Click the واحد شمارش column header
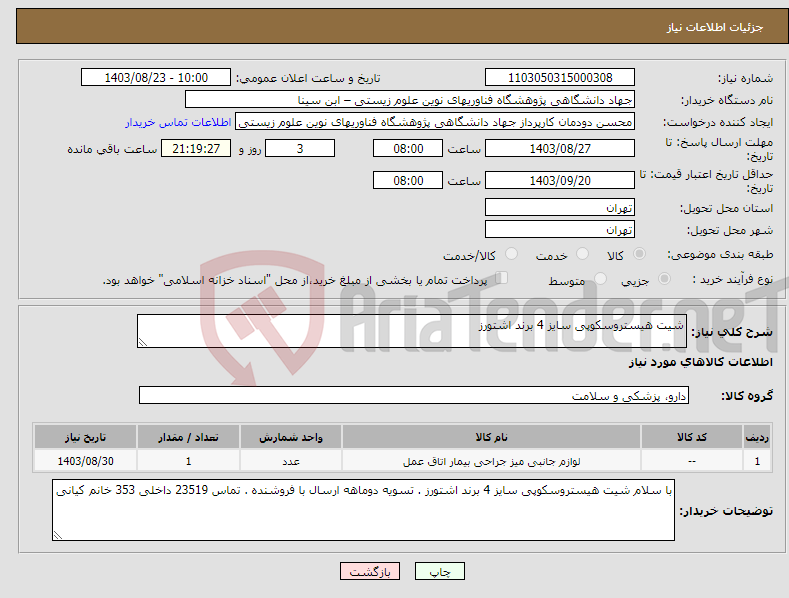789x598 pixels. 291,437
